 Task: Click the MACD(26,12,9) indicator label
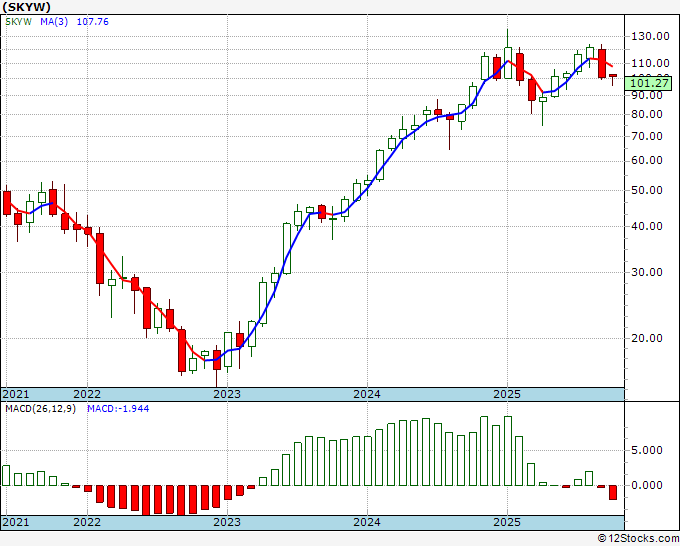(x=40, y=409)
